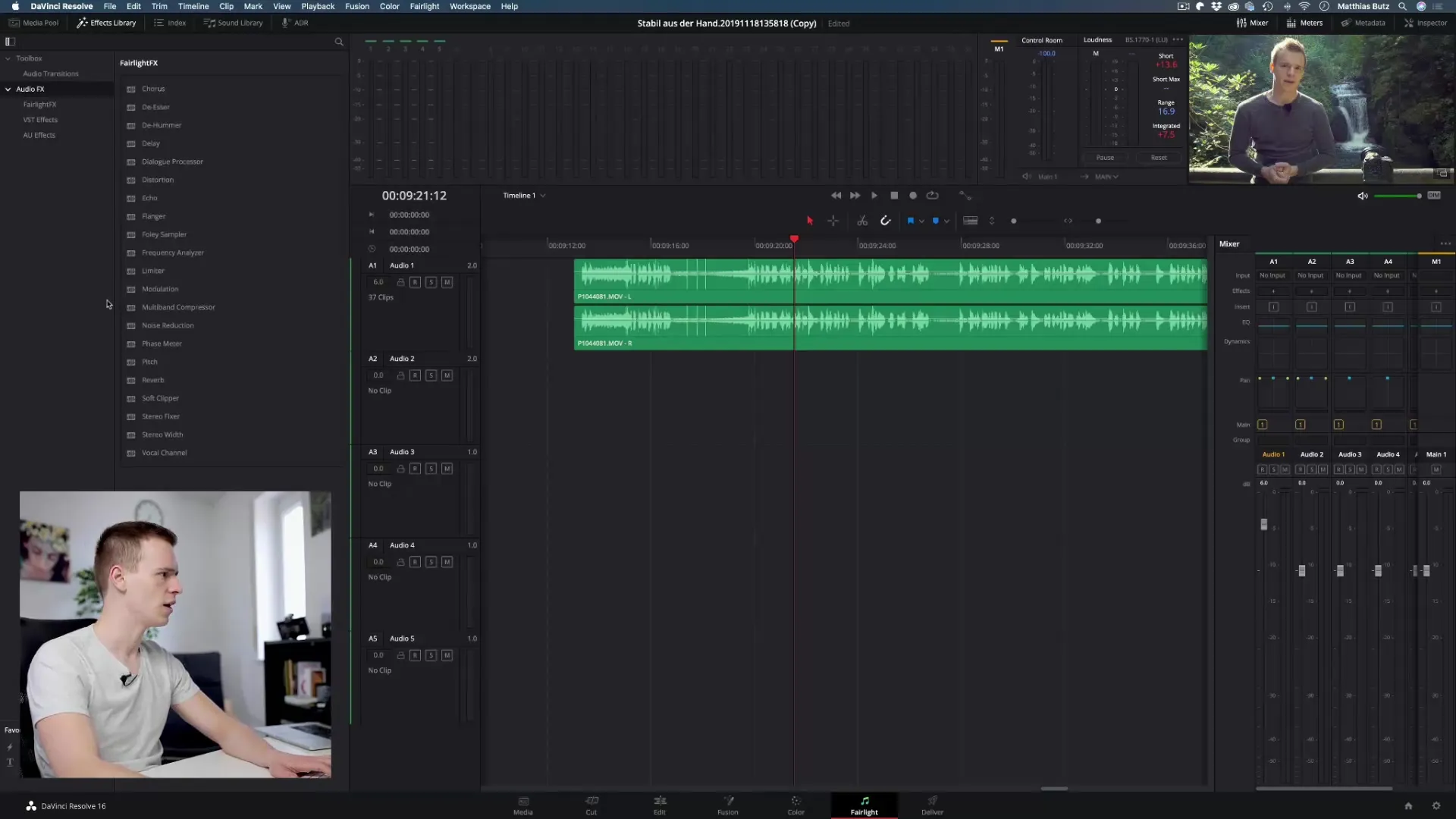
Task: Lock the Audio 1 track
Action: [400, 282]
